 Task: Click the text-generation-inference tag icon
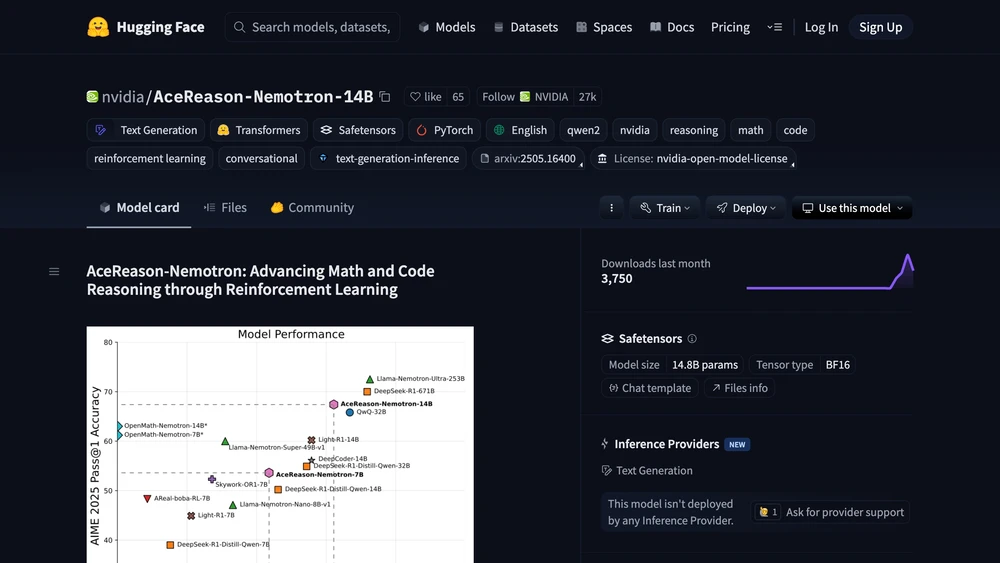(x=323, y=158)
